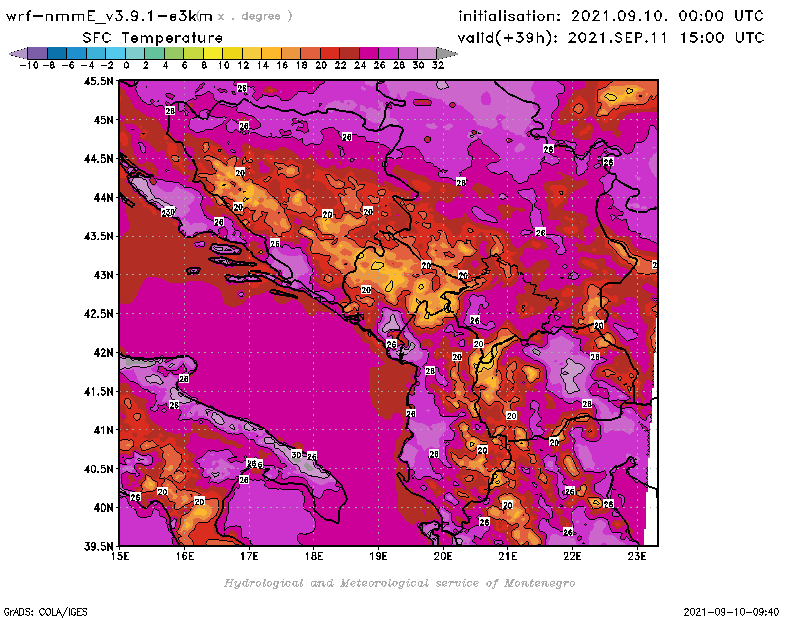
Task: Click the '20E' longitude label
Action: point(443,556)
